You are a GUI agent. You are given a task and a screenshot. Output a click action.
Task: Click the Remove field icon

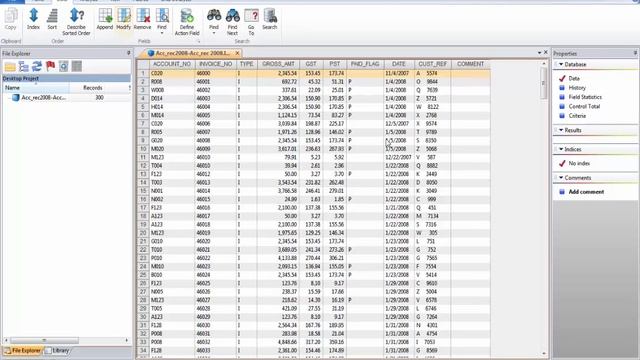[142, 19]
